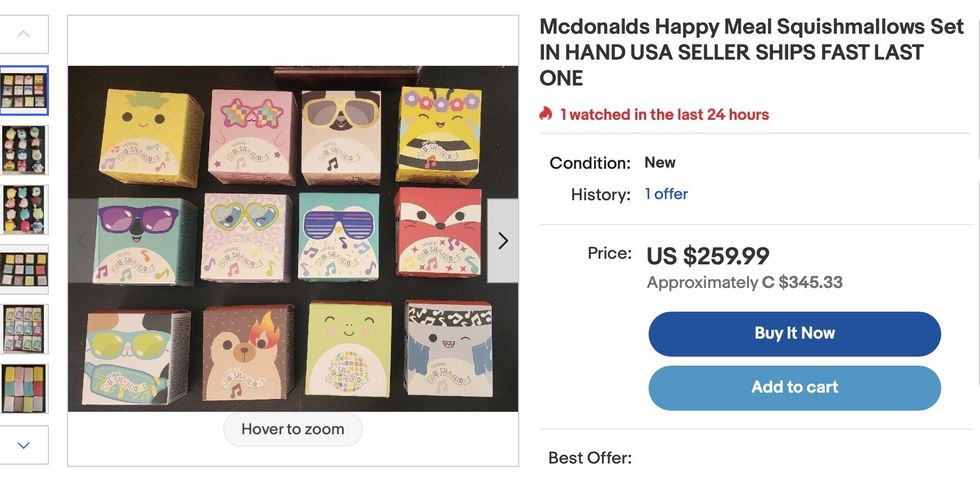The image size is (980, 486).
Task: Click the main Squishmallows boxes photo
Action: click(292, 240)
